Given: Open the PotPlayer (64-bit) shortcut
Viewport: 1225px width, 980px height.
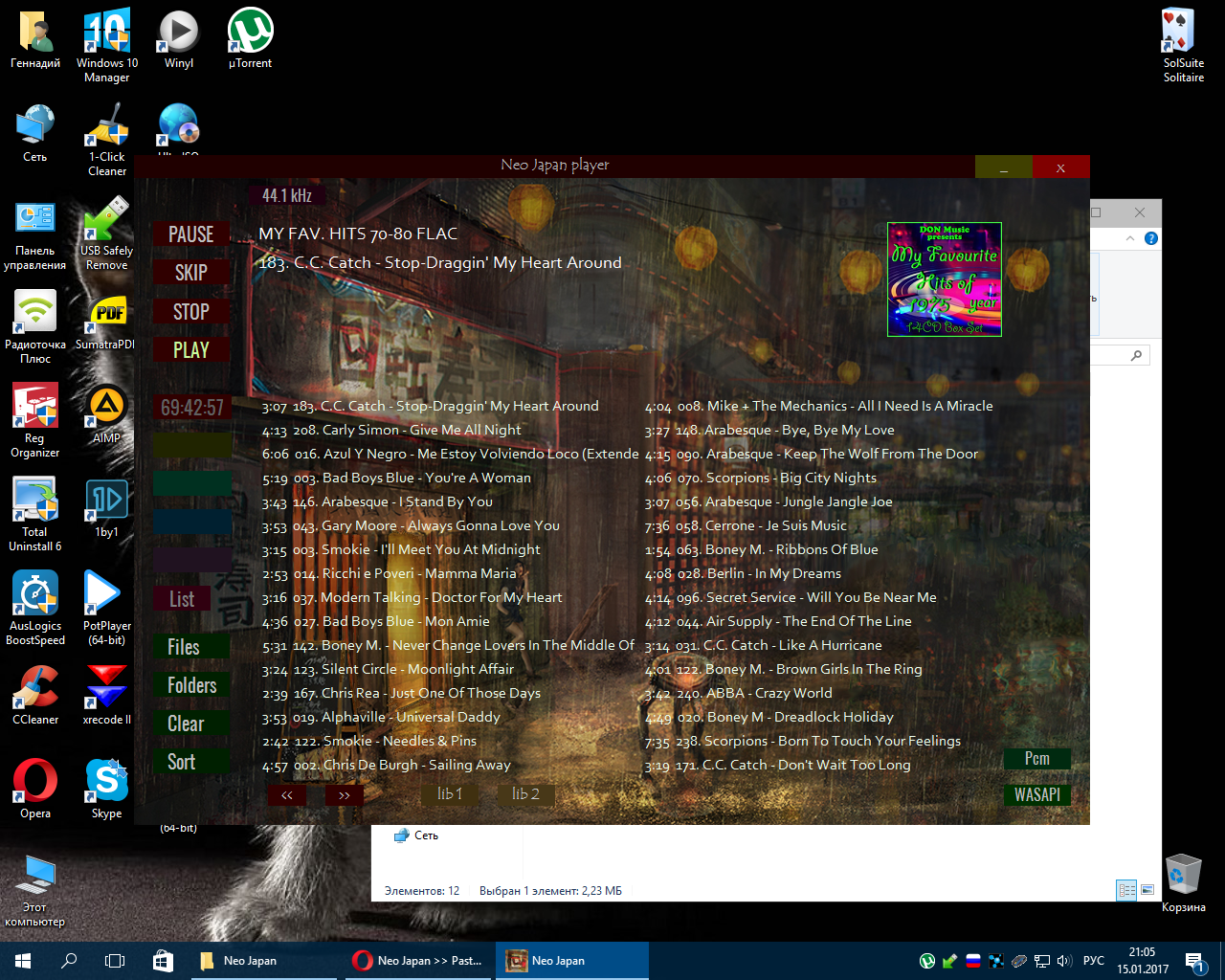Looking at the screenshot, I should tap(106, 609).
